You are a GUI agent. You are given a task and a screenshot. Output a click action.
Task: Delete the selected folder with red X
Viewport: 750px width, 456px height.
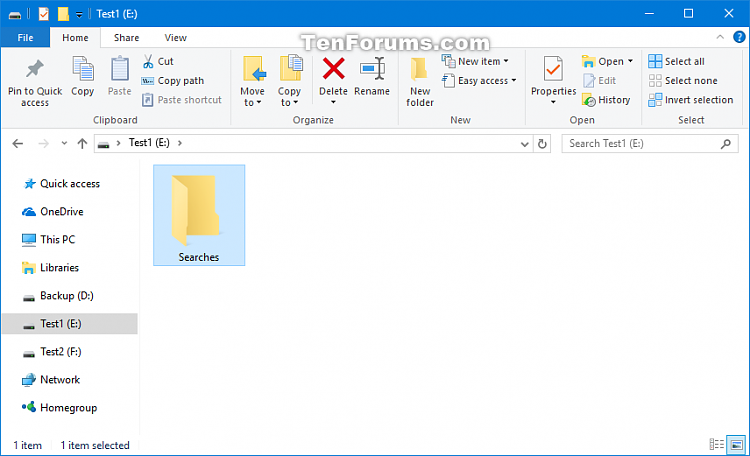pyautogui.click(x=333, y=68)
